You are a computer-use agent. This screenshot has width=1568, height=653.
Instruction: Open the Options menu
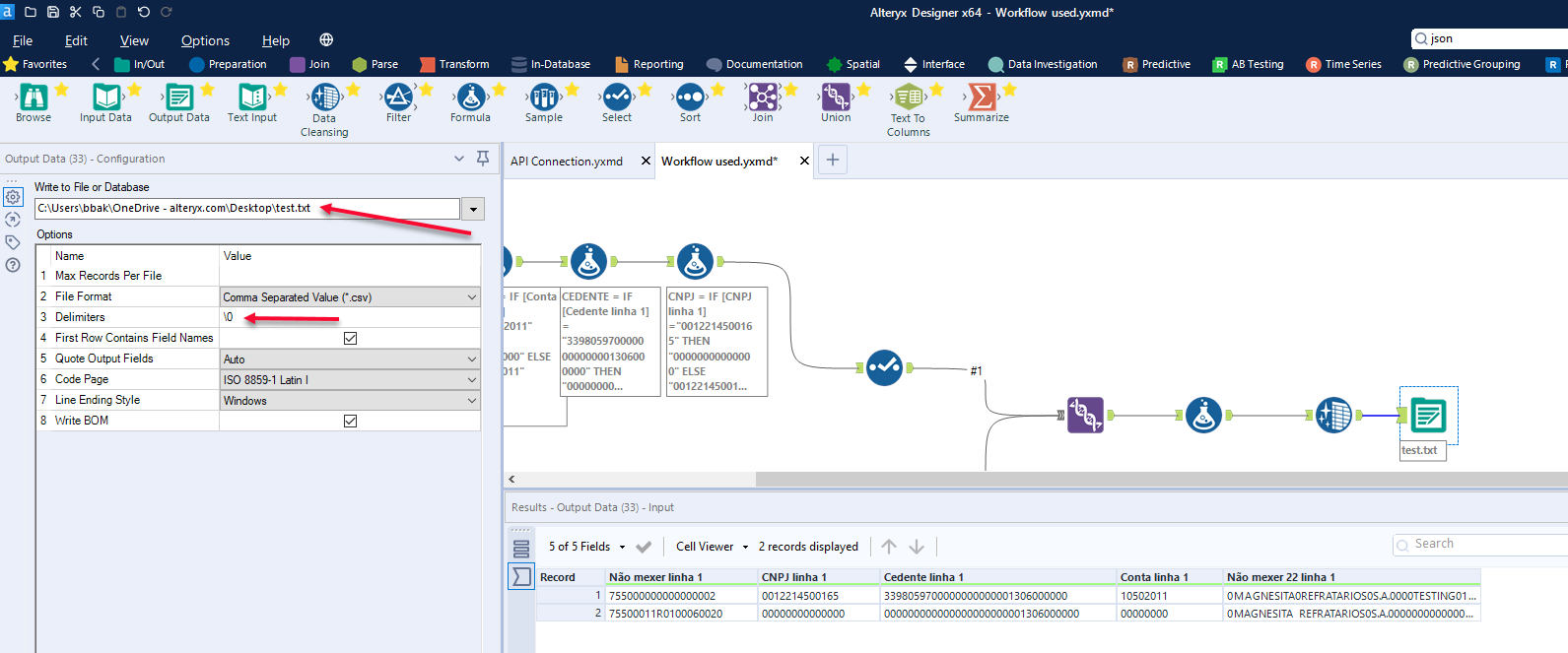[x=205, y=40]
